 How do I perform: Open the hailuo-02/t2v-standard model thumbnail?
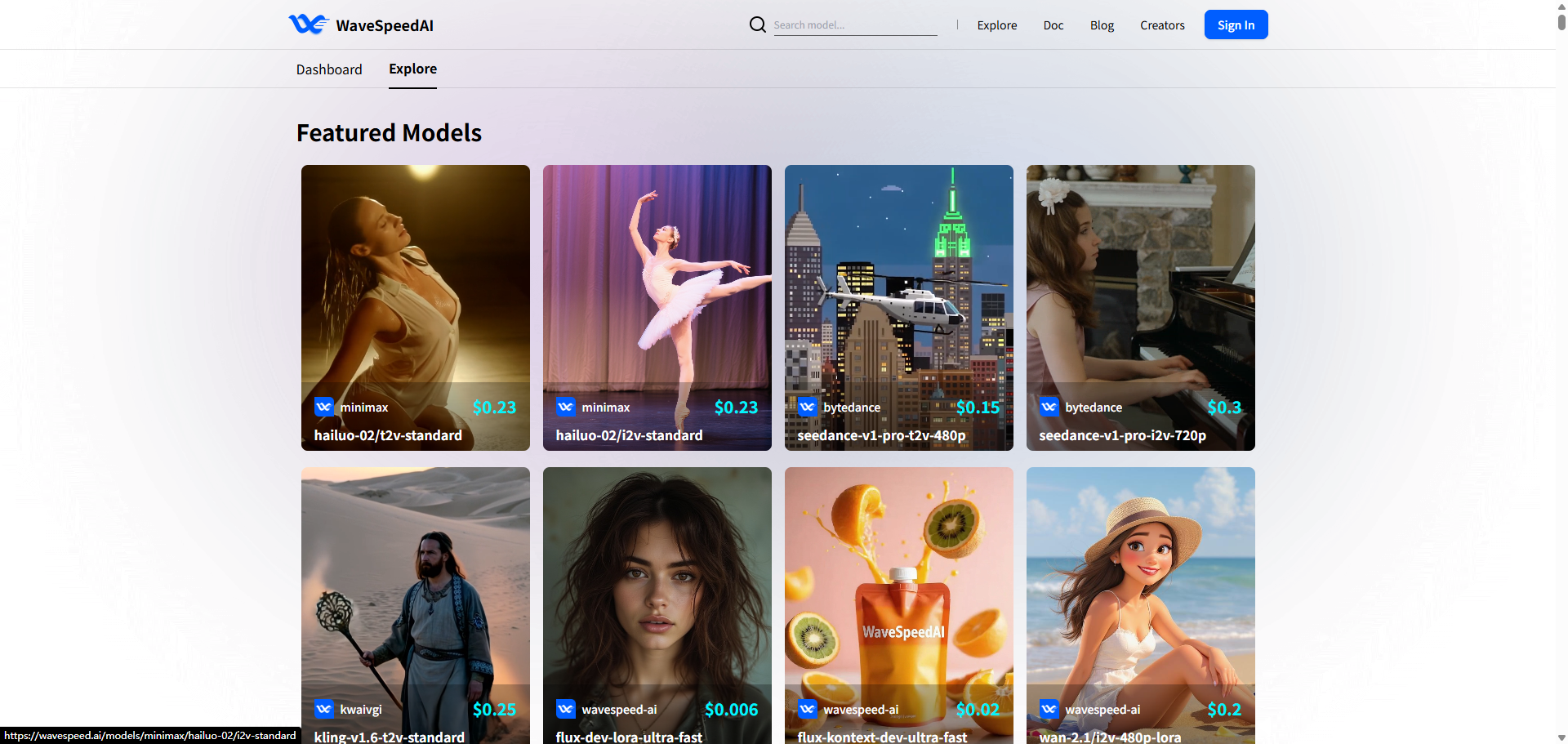tap(415, 307)
